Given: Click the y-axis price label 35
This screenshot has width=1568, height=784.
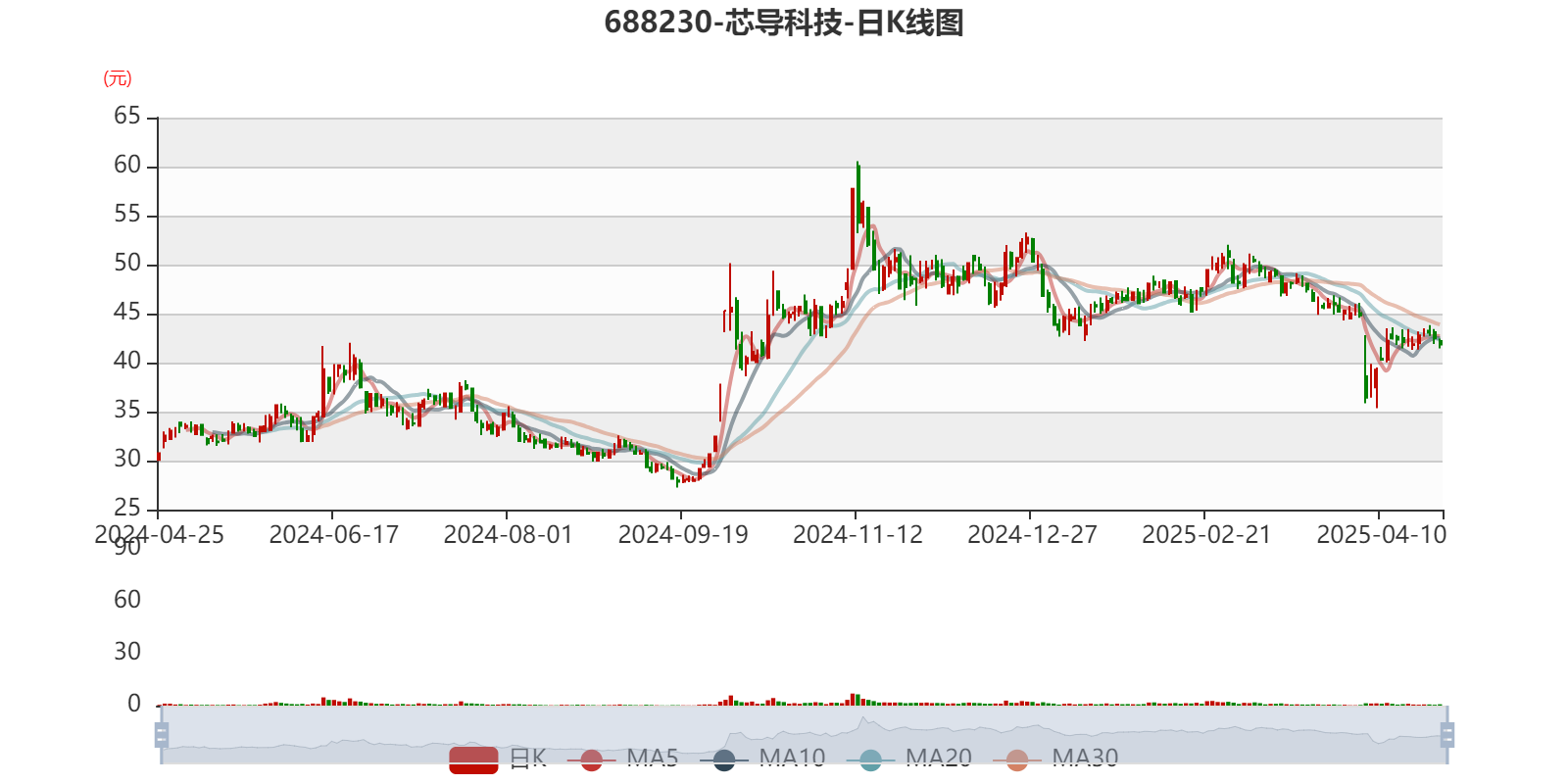Looking at the screenshot, I should 127,411.
